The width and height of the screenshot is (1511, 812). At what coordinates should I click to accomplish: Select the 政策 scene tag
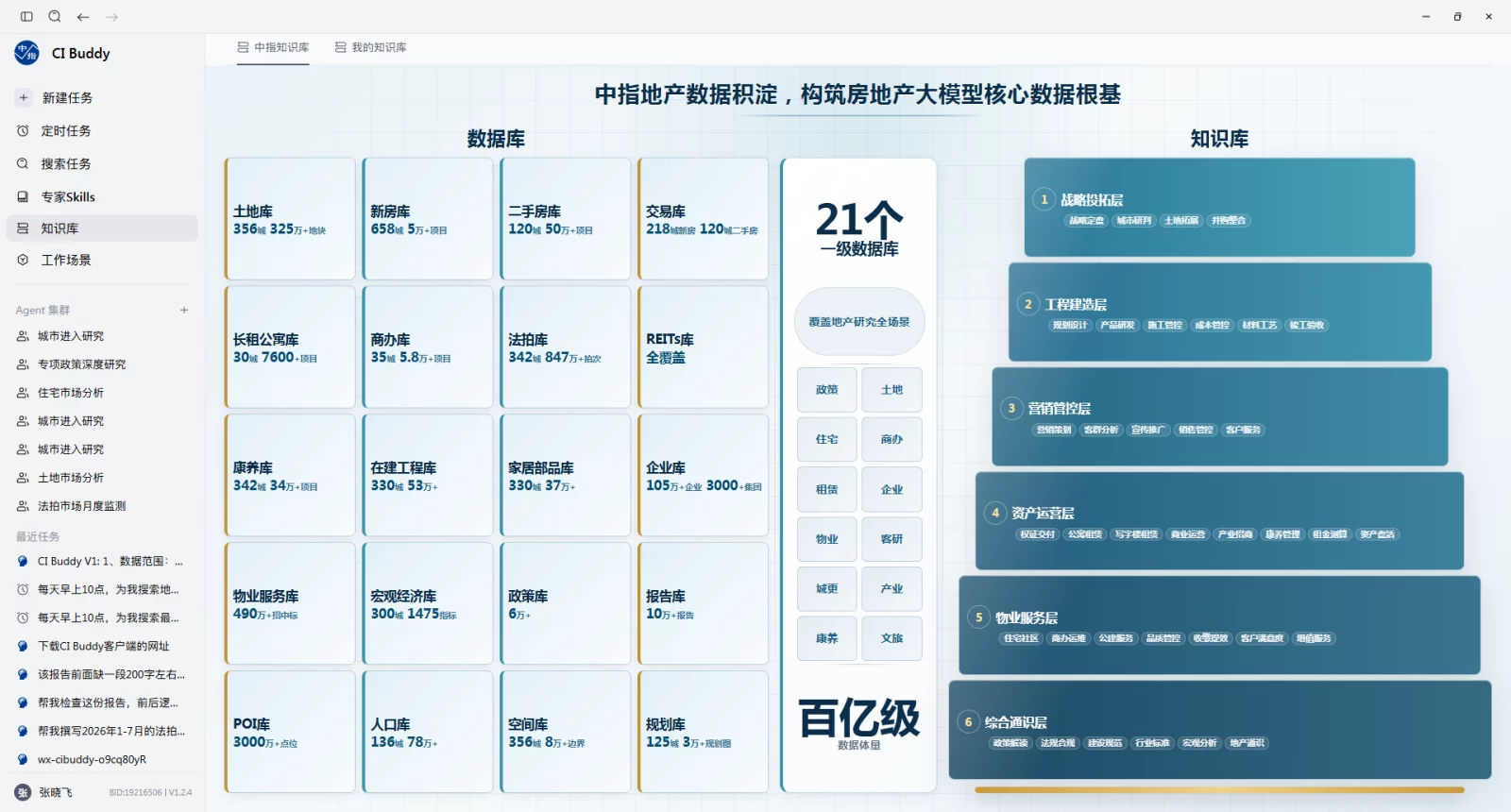tap(827, 390)
